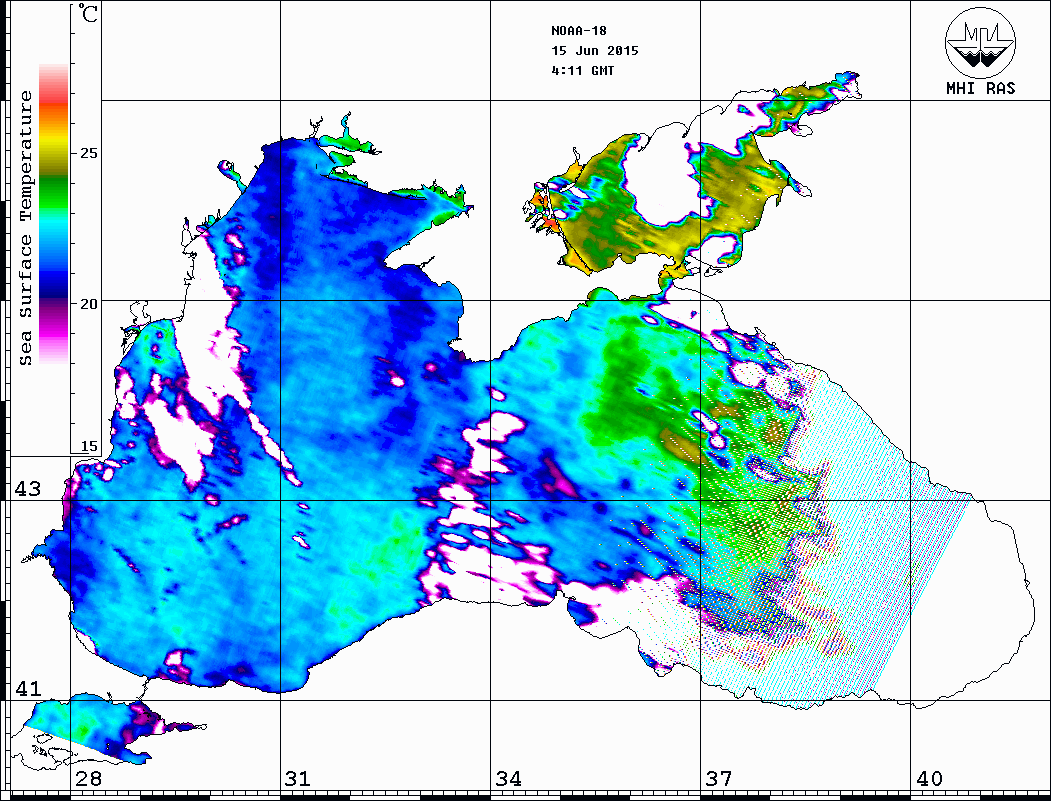The image size is (1051, 801).
Task: Click the longitude label 28
Action: (x=88, y=779)
